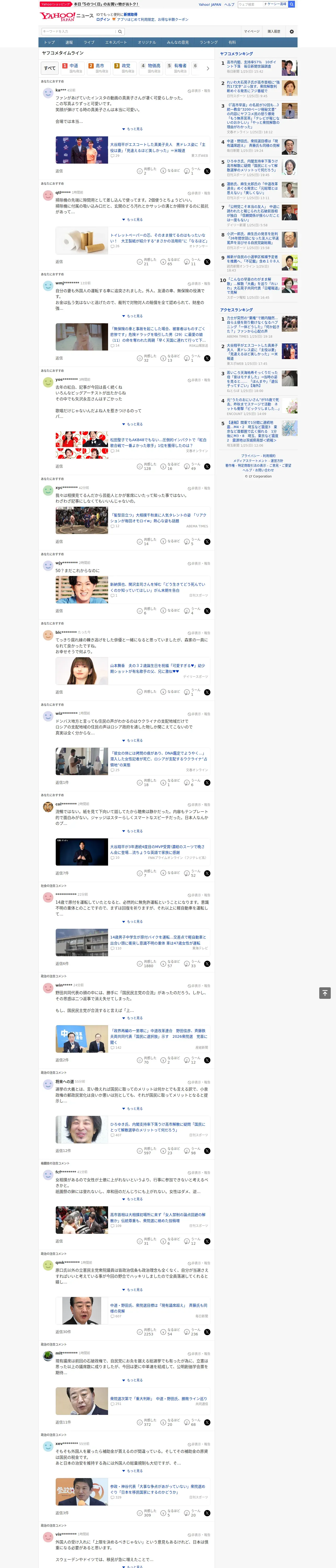Expand もっと見る on fcf comment
Image resolution: width=336 pixels, height=1568 pixels.
(132, 1199)
